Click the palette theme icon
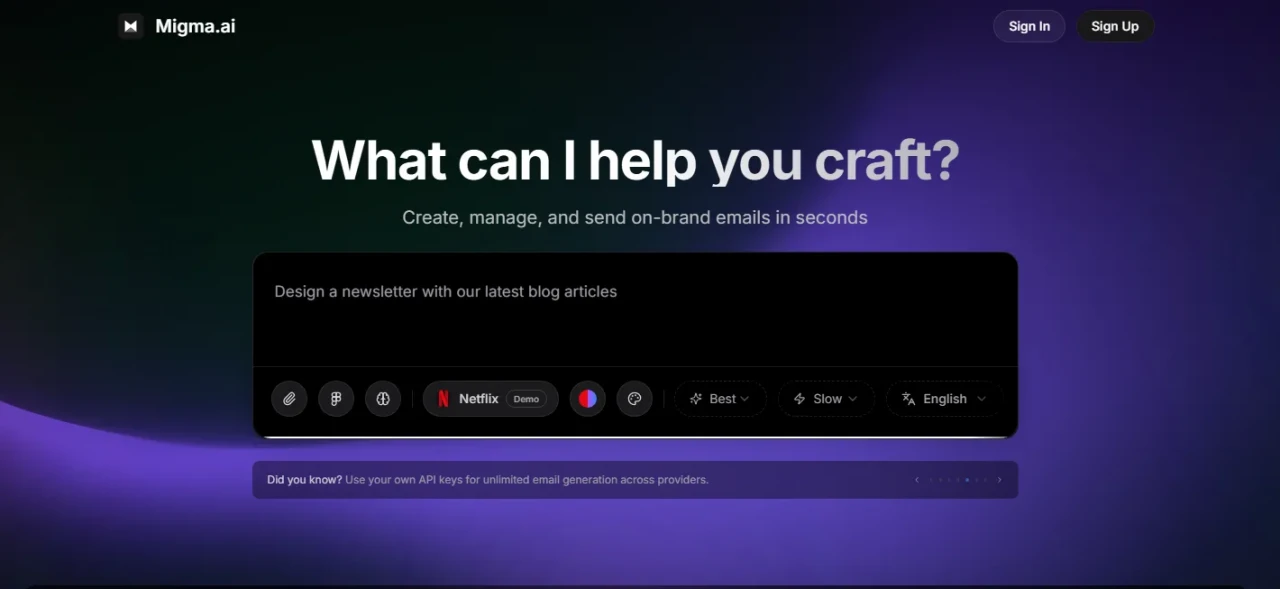The image size is (1280, 589). click(x=634, y=399)
